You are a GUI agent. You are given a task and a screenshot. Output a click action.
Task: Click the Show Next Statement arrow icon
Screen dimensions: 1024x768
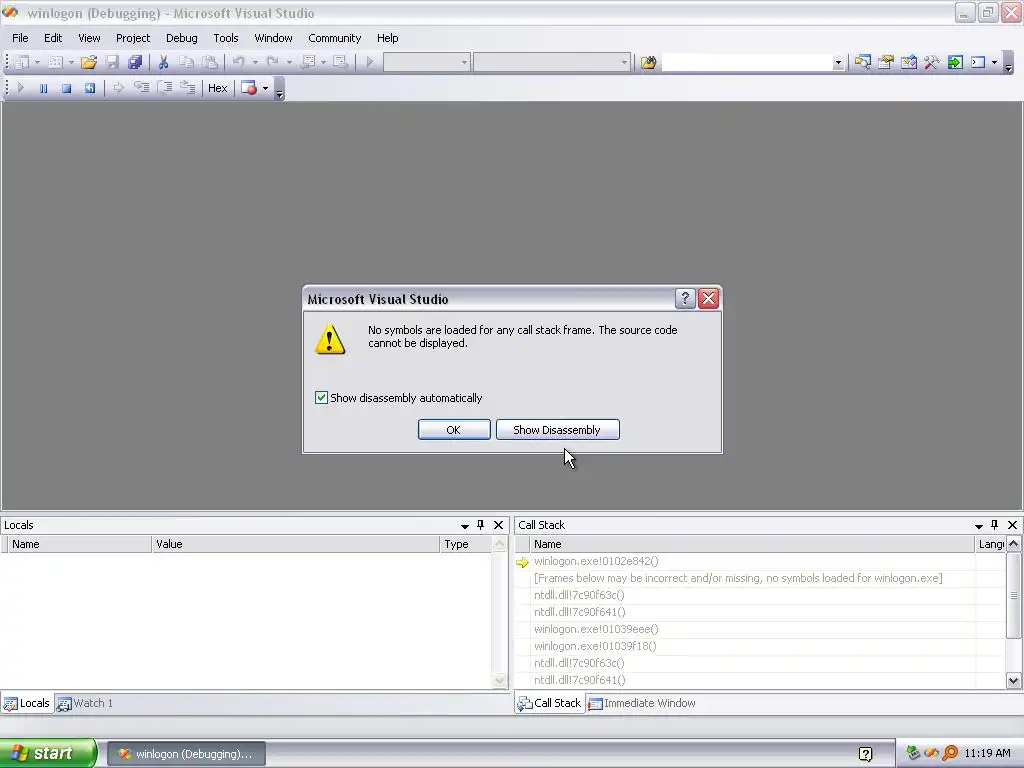(118, 88)
